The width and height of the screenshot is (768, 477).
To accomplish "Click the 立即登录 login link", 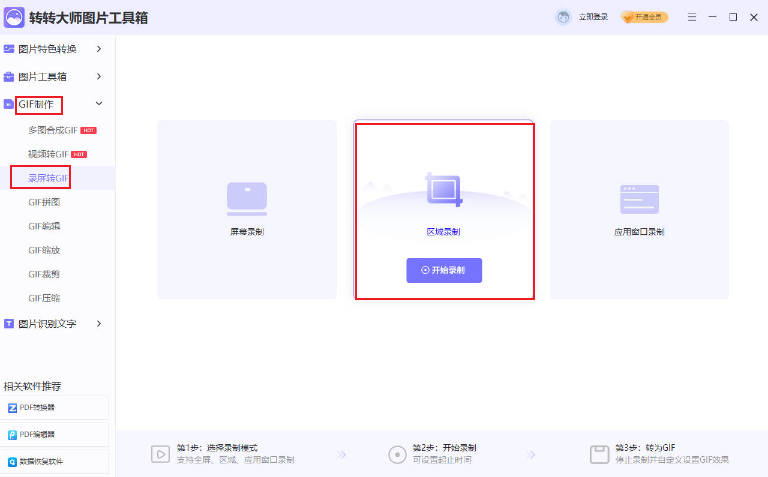I will 592,17.
